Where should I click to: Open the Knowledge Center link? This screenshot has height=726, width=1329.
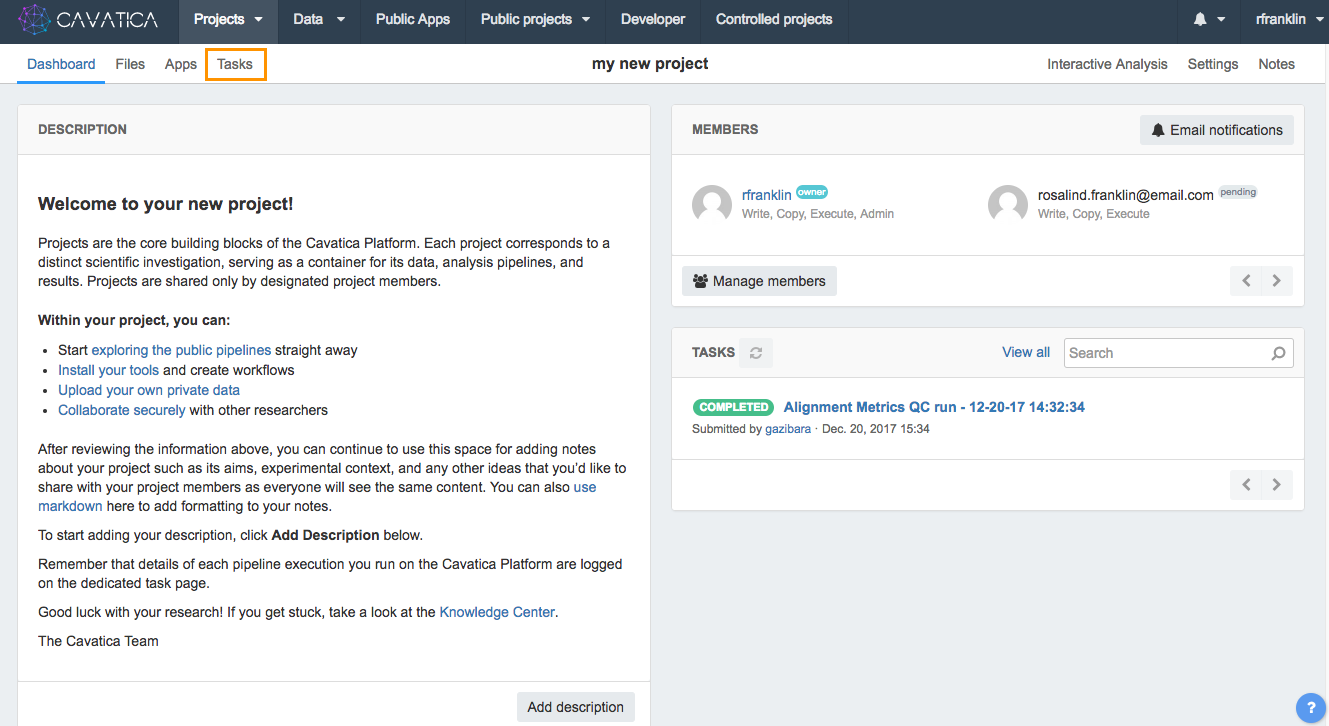[x=497, y=612]
